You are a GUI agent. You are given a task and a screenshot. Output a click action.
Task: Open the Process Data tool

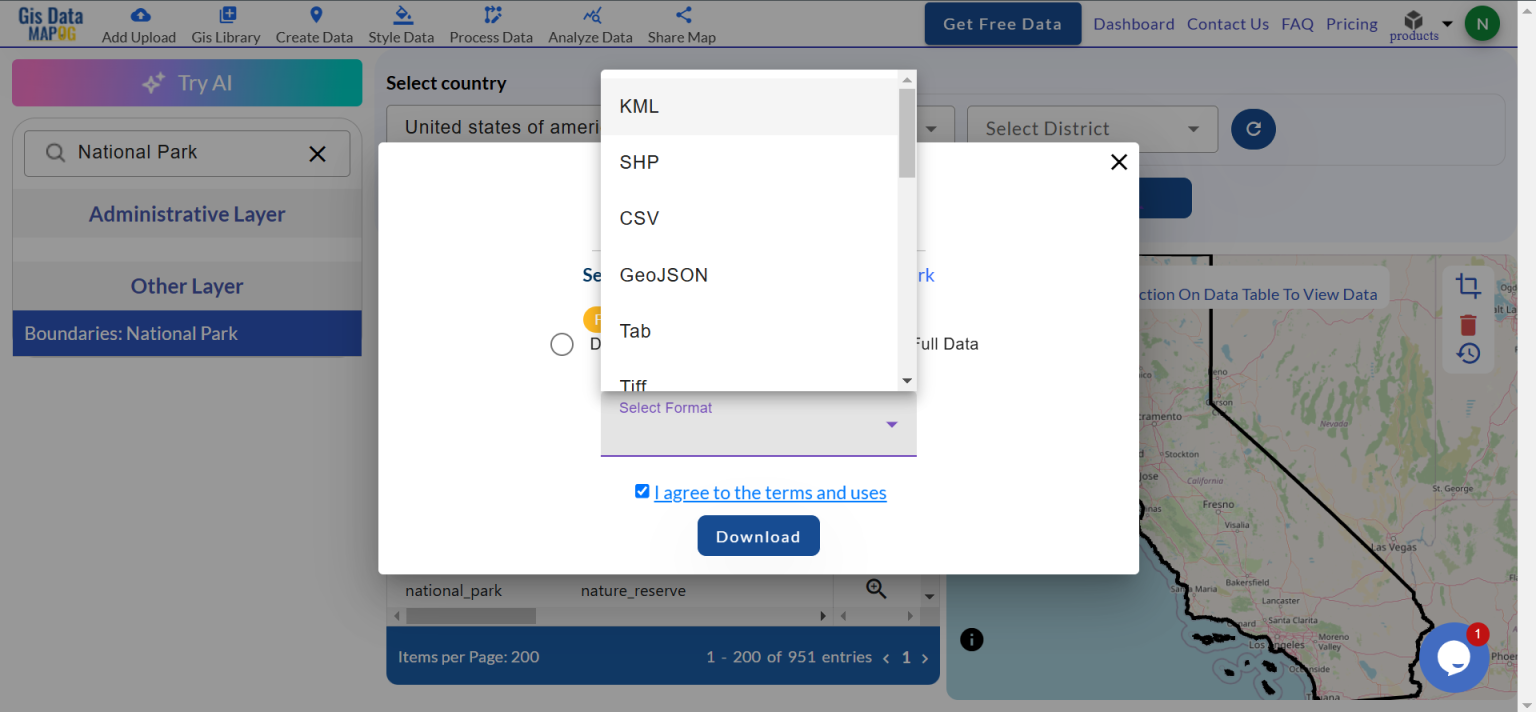[491, 14]
